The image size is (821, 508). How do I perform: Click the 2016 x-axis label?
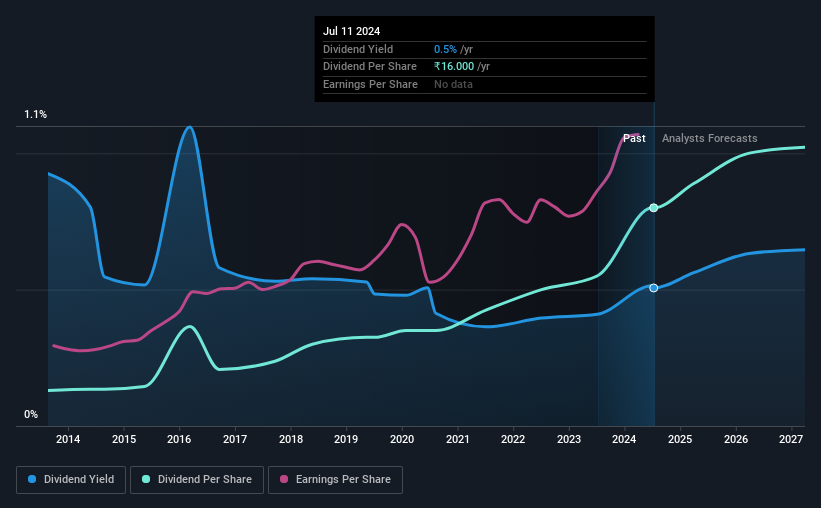click(x=179, y=439)
